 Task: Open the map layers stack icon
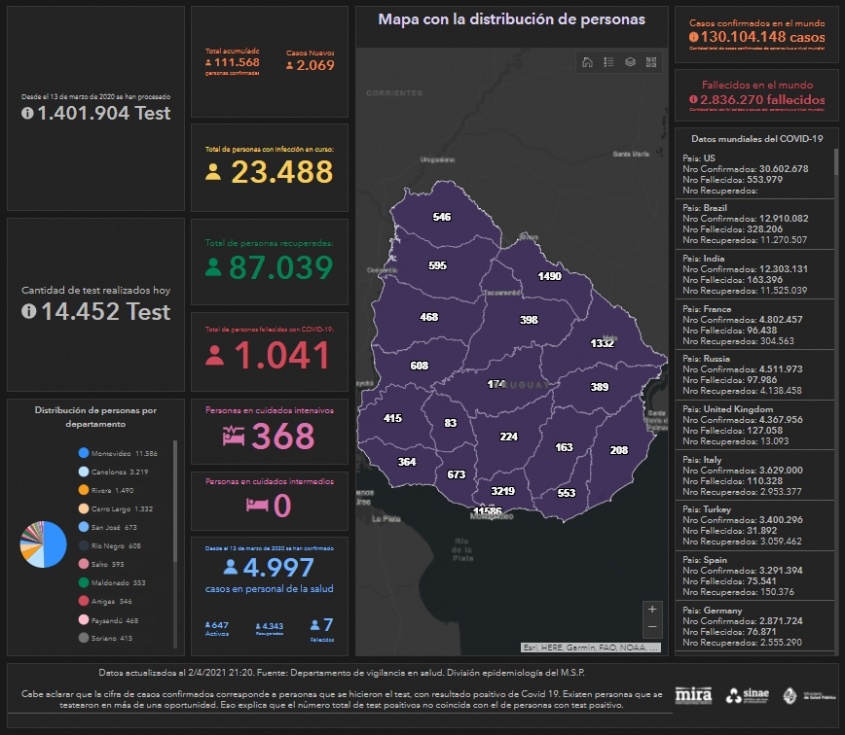coord(630,63)
